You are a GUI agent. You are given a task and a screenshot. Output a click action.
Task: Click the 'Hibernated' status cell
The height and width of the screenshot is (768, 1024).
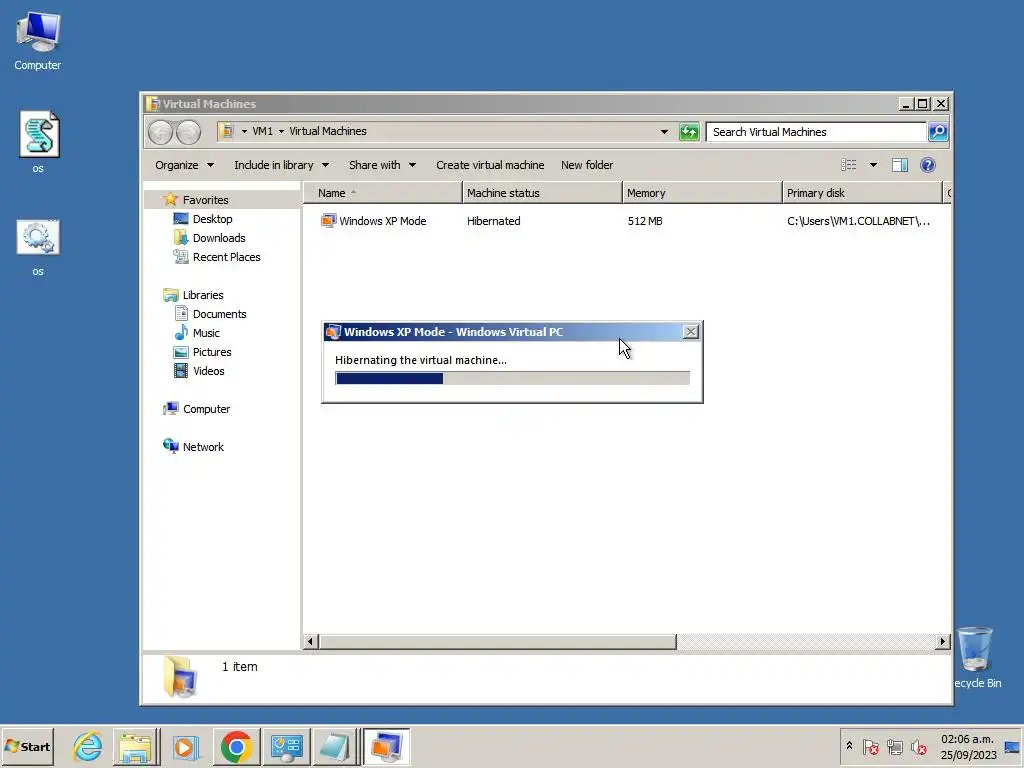(493, 221)
